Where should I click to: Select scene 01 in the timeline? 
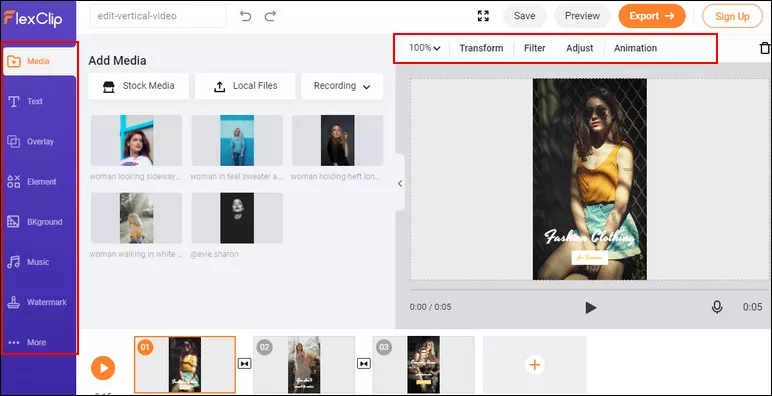(185, 364)
